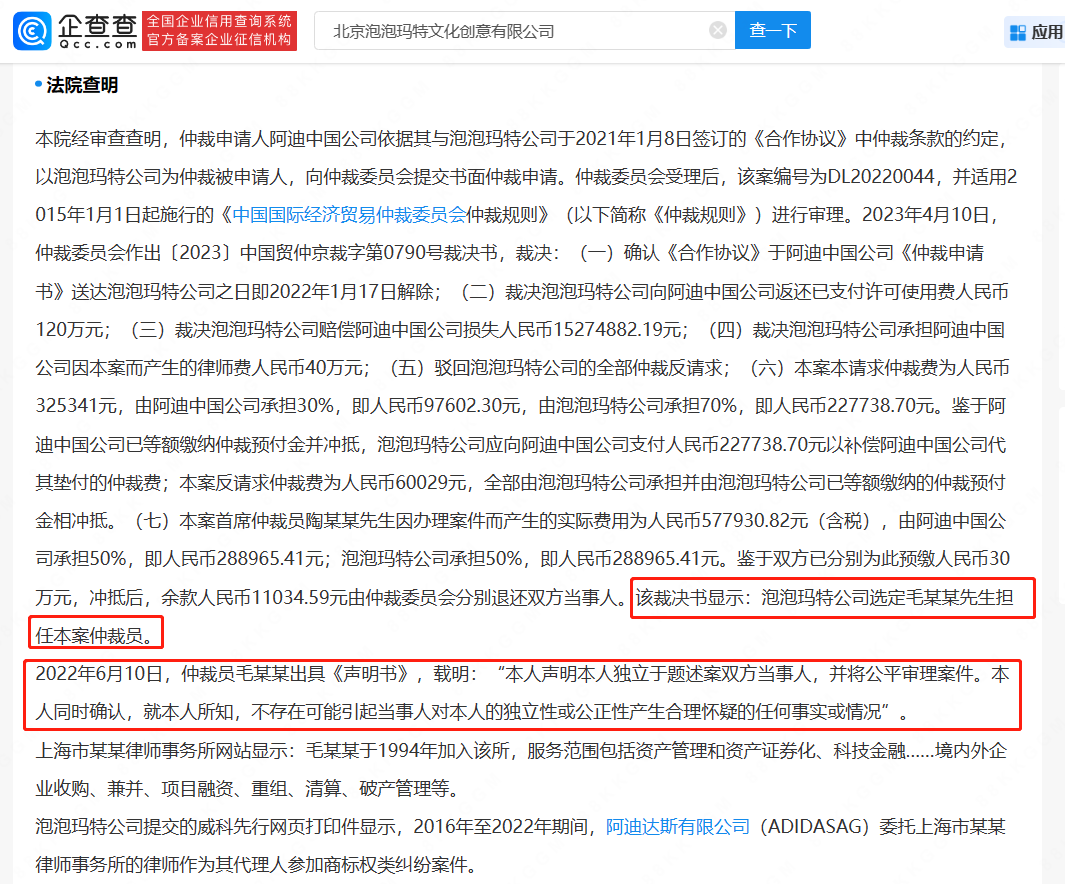Open the 应用 apps grid icon
This screenshot has width=1065, height=884.
click(x=1017, y=33)
